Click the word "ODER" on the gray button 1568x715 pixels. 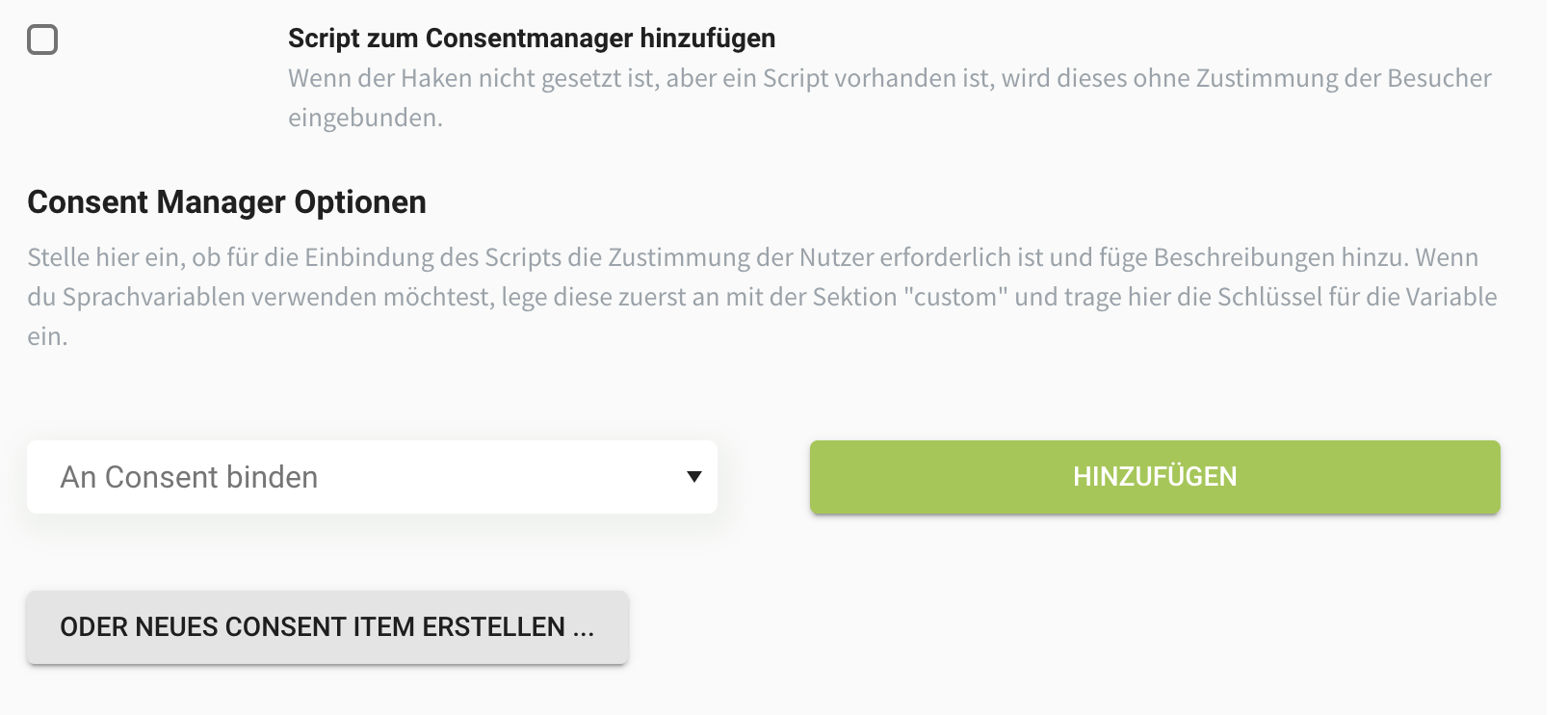(x=93, y=627)
